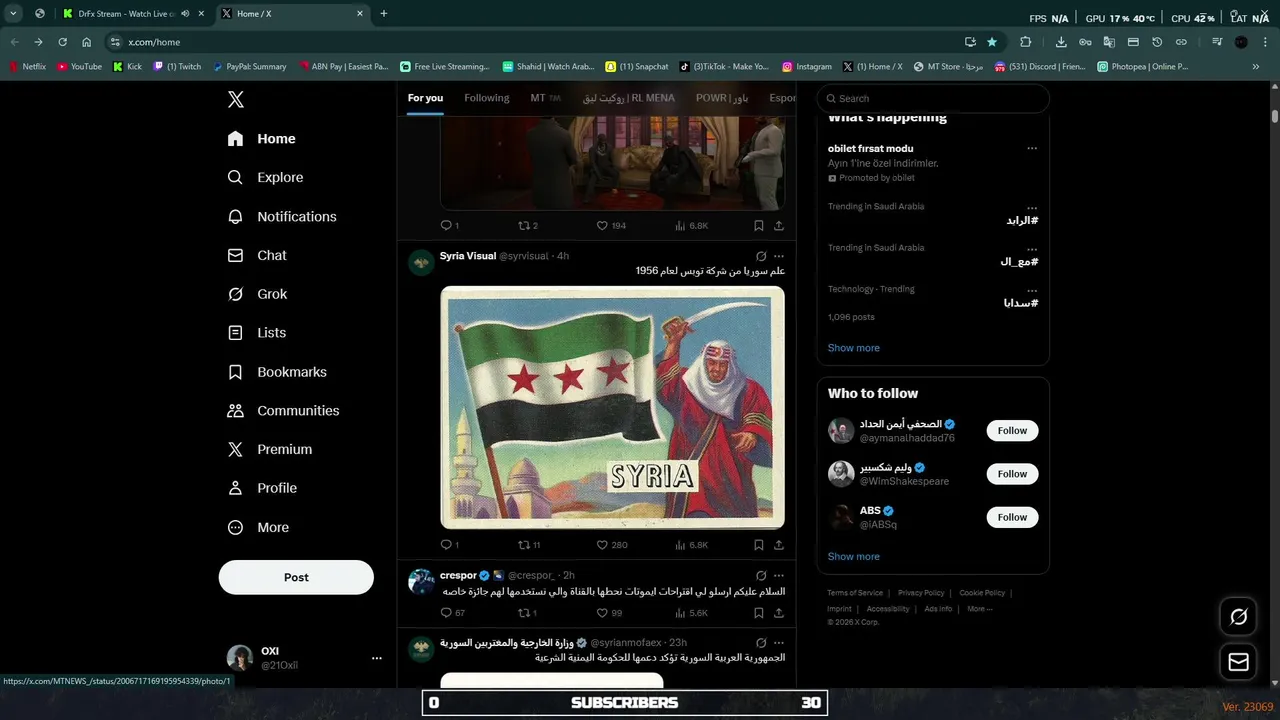Screen dimensions: 1280x720
Task: Open browser home page icon
Action: click(x=86, y=42)
